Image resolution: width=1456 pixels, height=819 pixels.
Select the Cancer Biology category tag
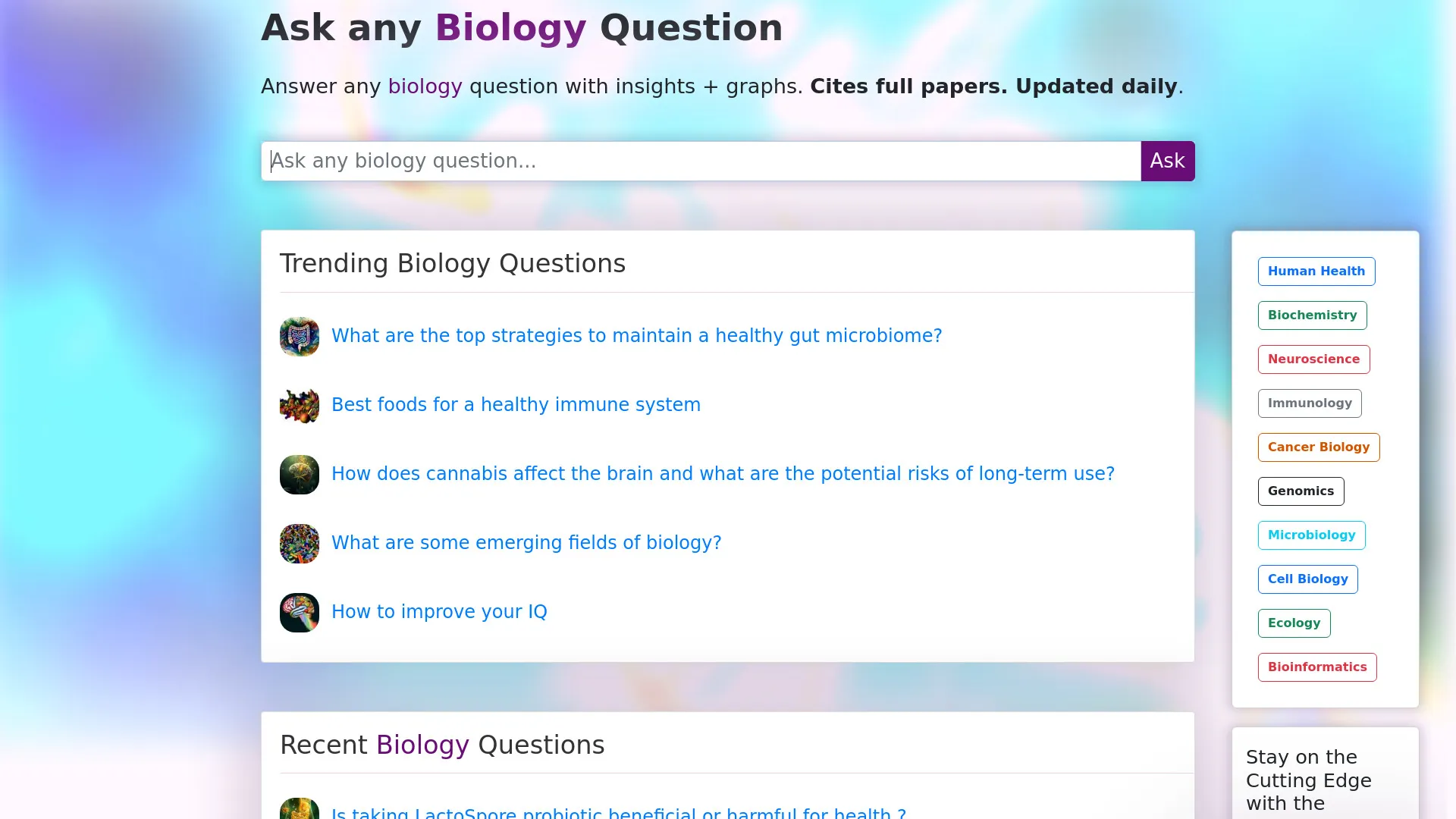[x=1318, y=447]
